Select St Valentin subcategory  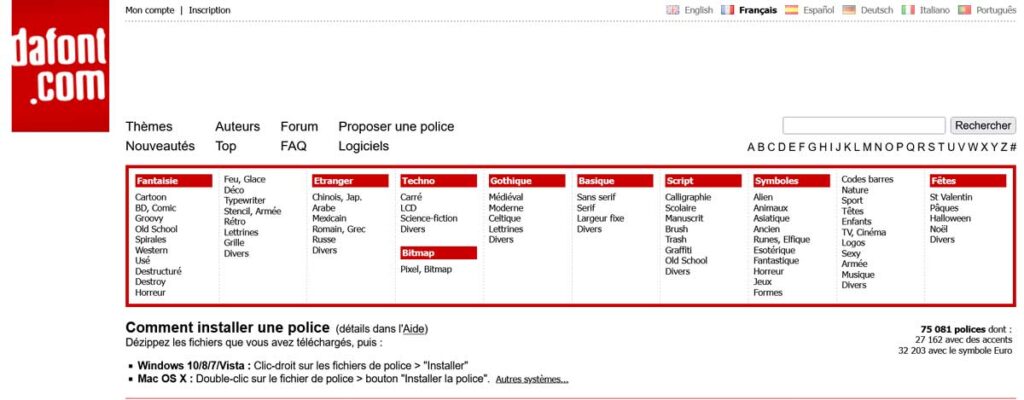[x=951, y=197]
